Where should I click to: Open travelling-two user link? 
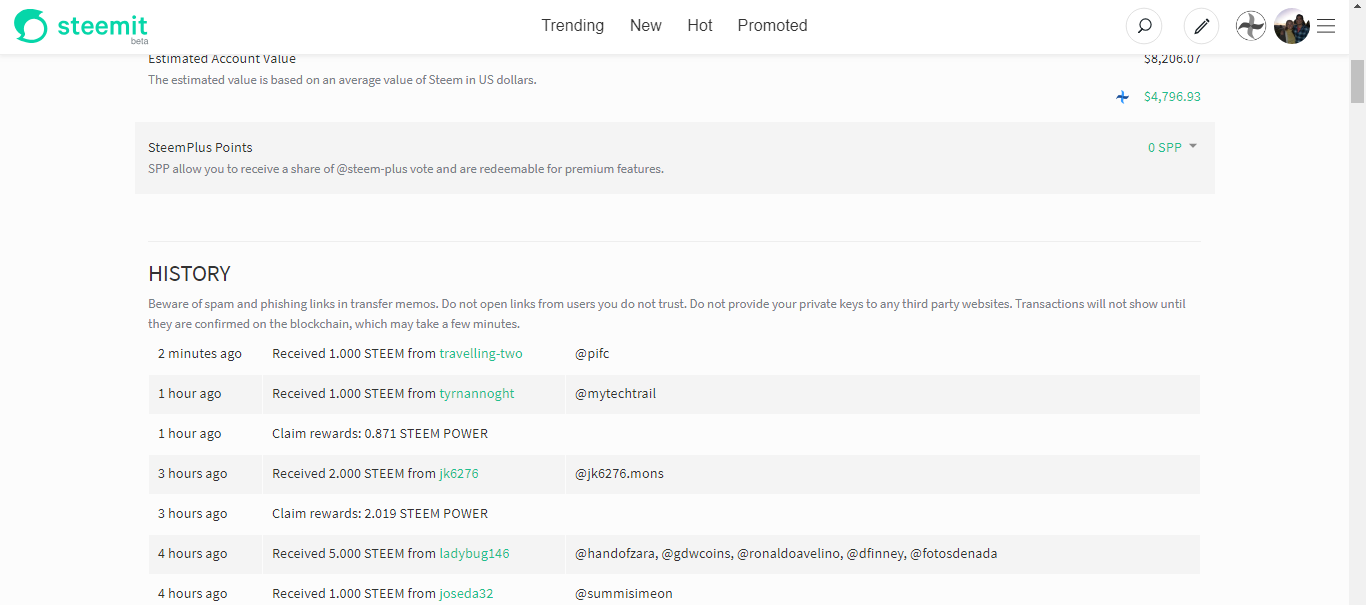(481, 354)
